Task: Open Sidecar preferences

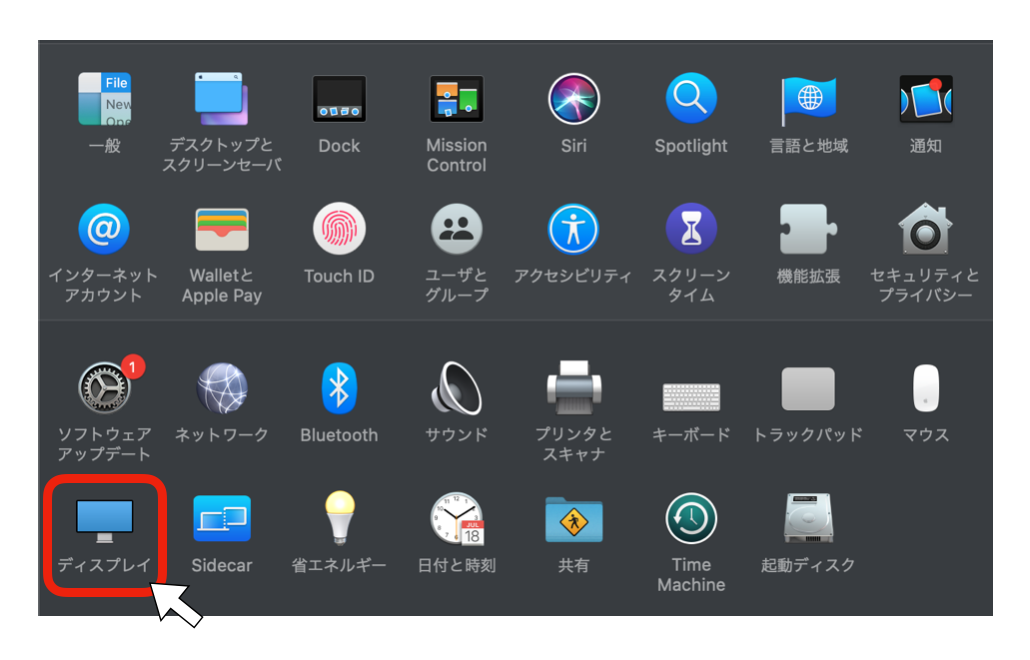Action: click(x=222, y=518)
